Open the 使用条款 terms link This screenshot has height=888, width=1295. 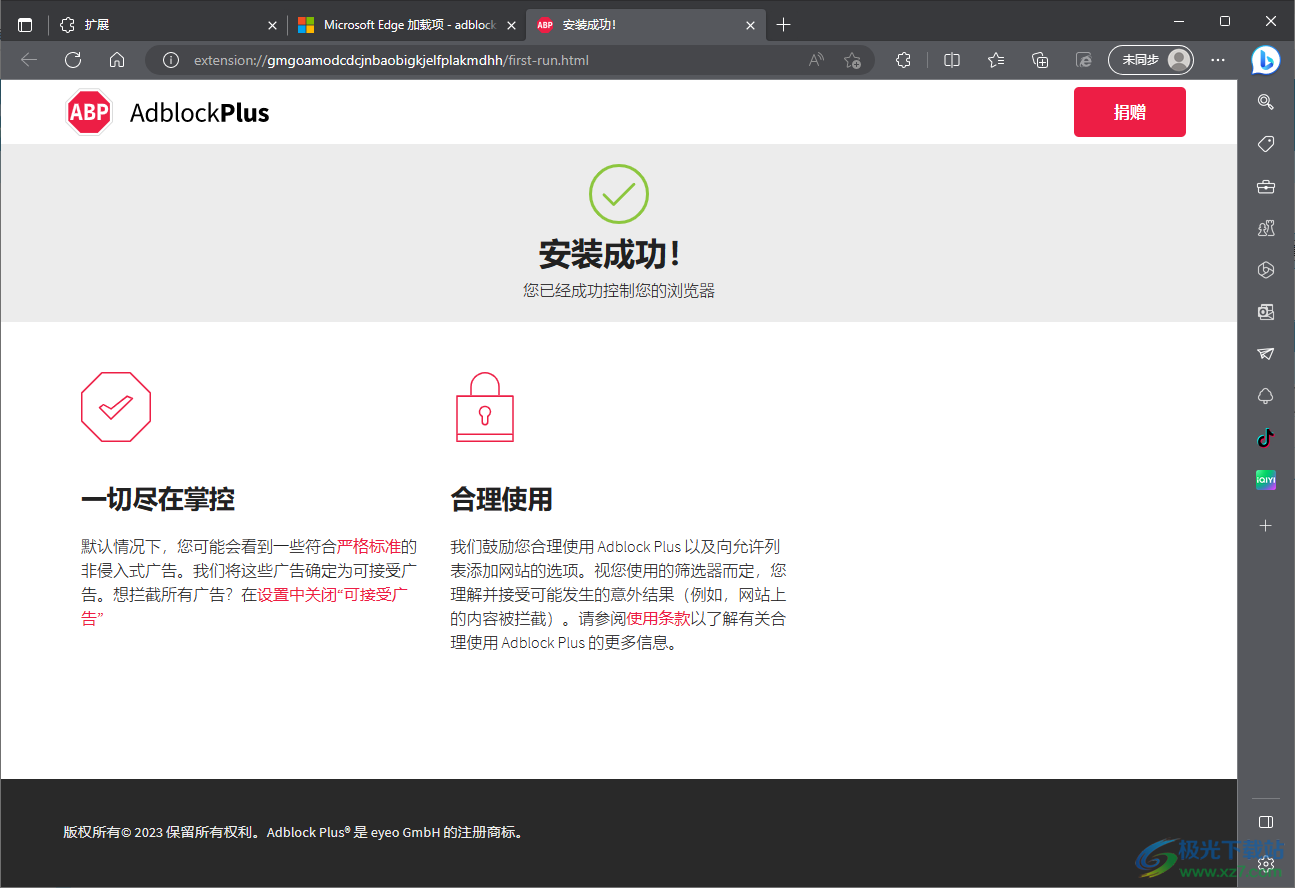tap(658, 618)
